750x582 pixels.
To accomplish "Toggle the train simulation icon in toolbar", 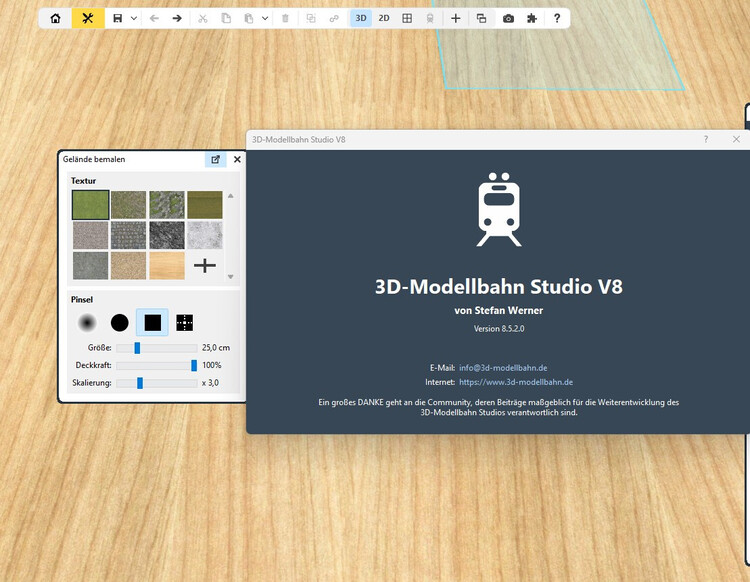I will [430, 19].
